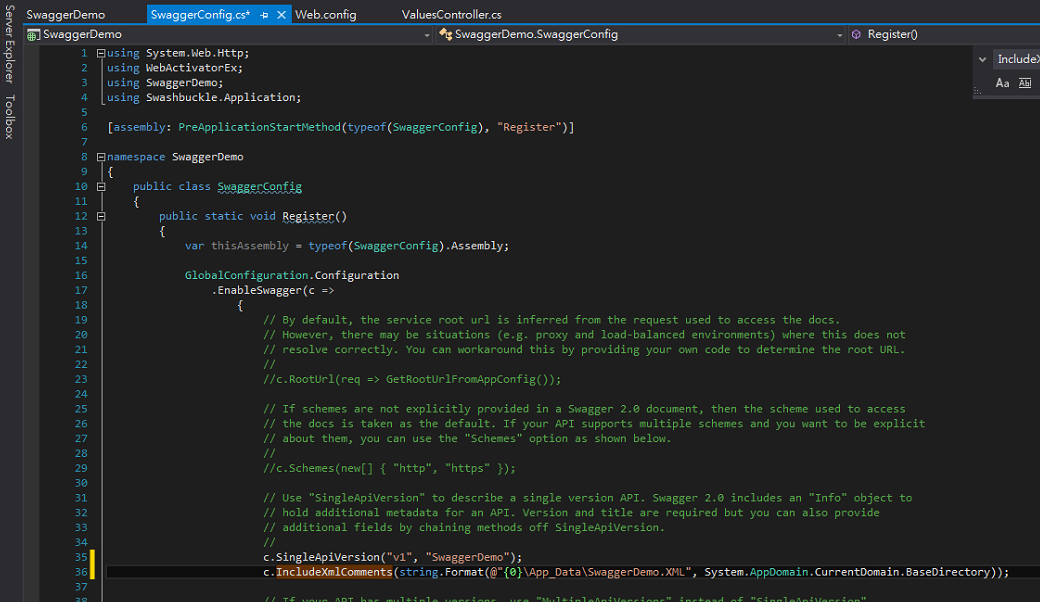Screen dimensions: 1040x602
Task: Close the SwaggerConfig.cs tab
Action: [x=281, y=15]
